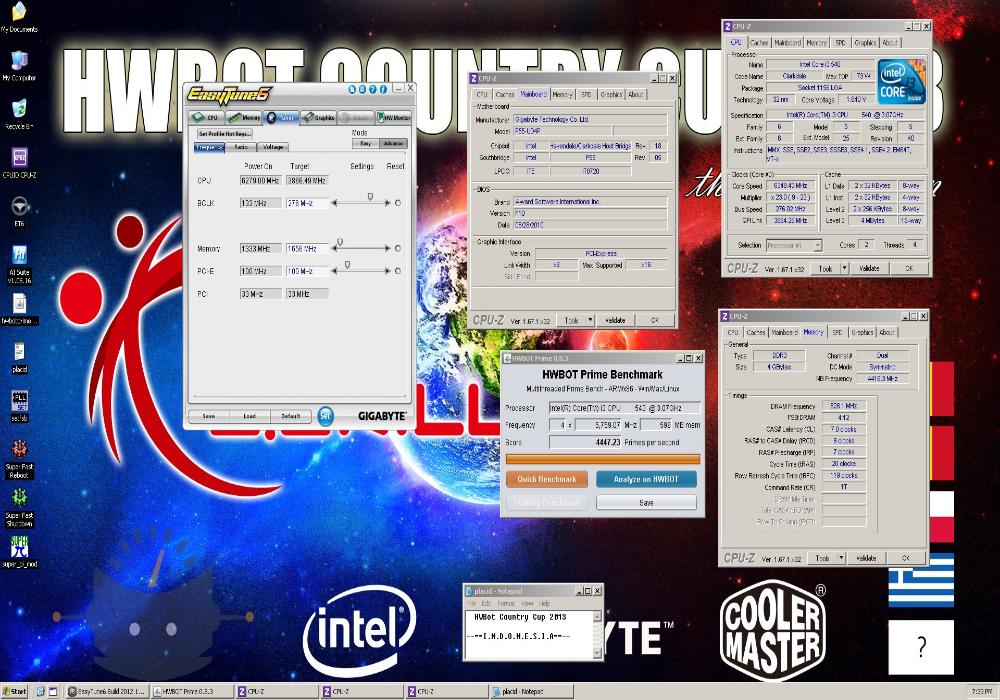
Task: Click the Save button in EasyTune6
Action: pyautogui.click(x=209, y=416)
